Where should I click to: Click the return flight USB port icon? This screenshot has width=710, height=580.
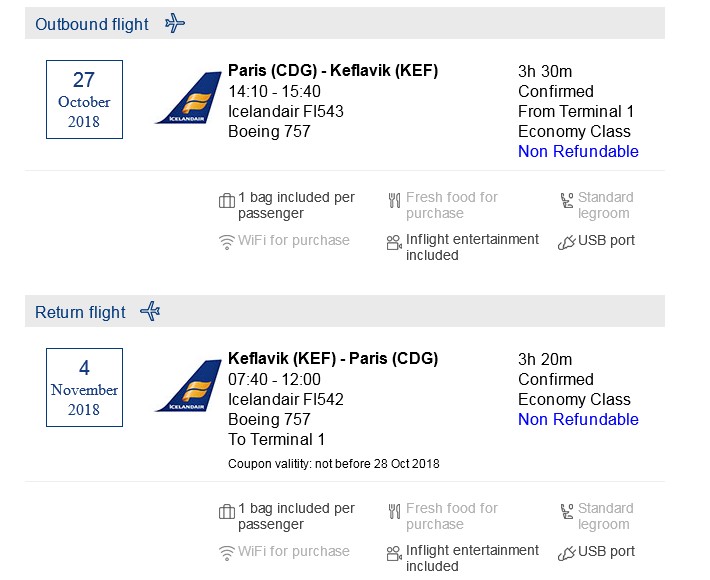point(566,553)
